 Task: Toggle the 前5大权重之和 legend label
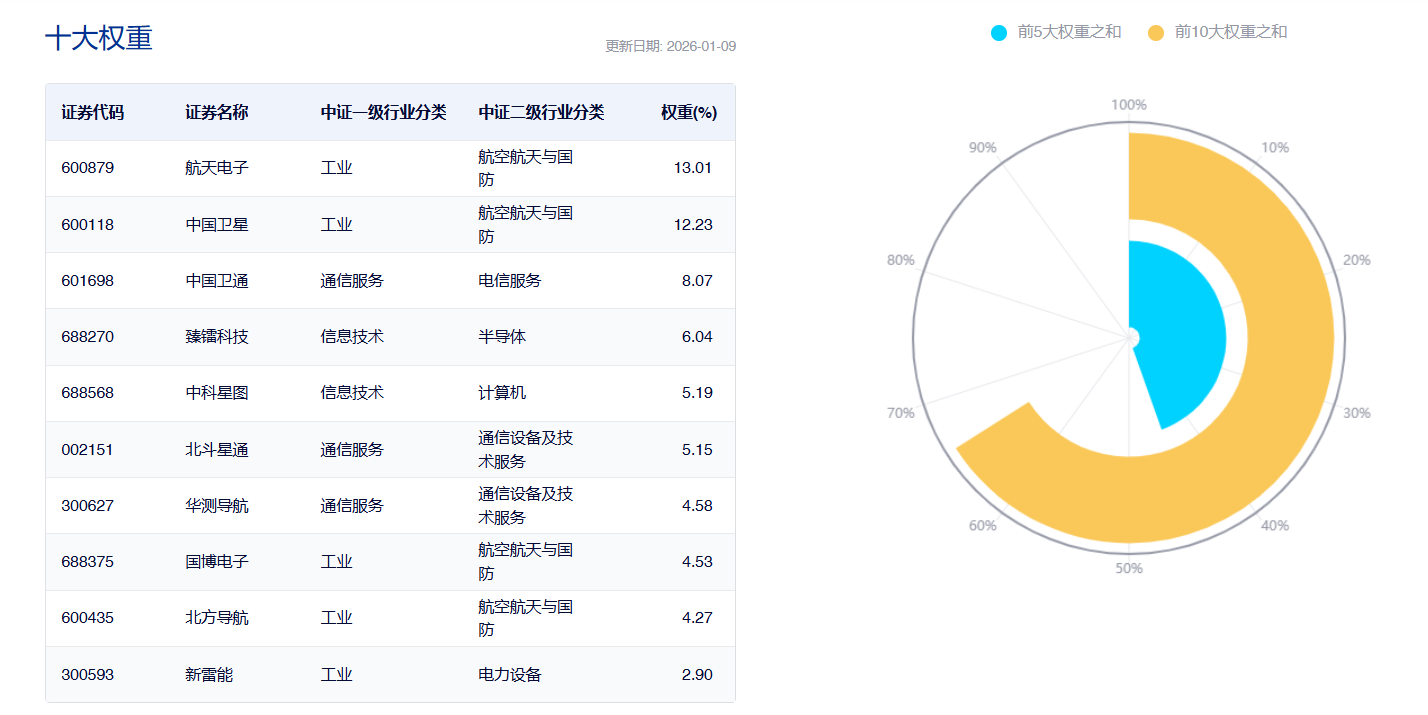[x=1069, y=32]
